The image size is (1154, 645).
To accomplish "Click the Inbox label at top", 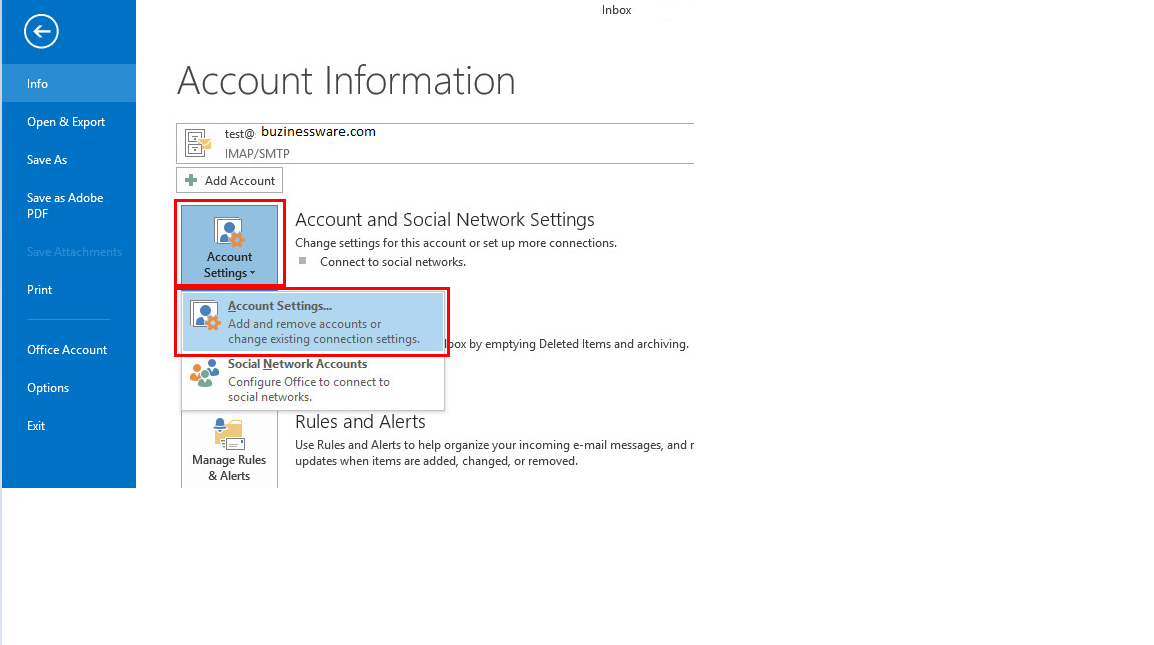I will pos(616,9).
